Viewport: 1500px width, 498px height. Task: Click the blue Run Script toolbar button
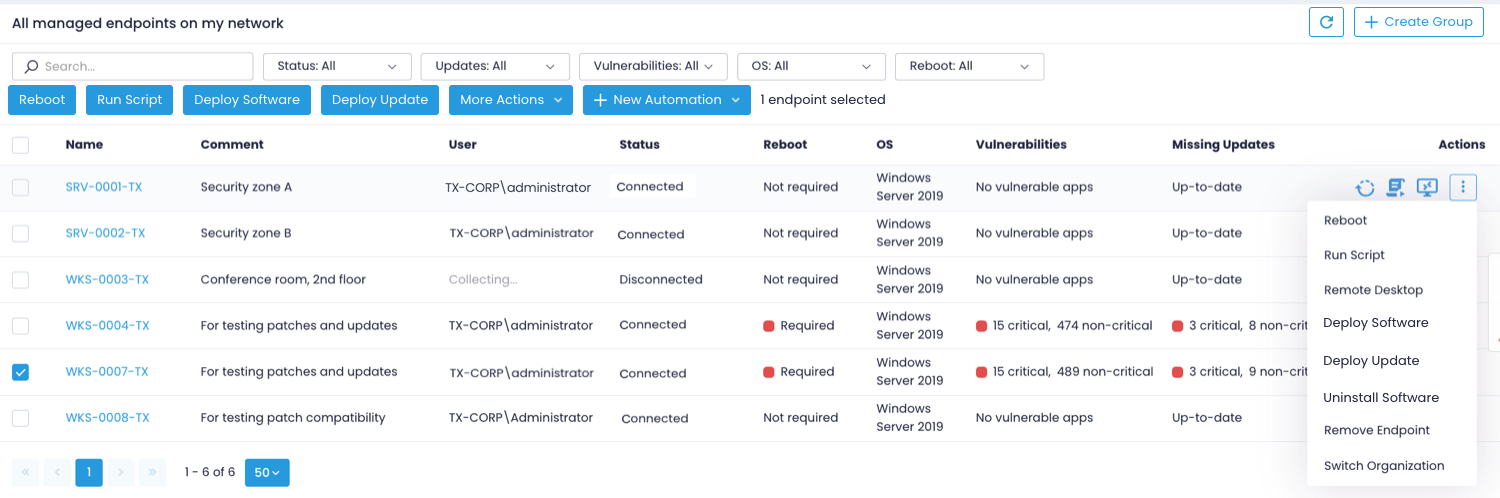click(x=129, y=100)
